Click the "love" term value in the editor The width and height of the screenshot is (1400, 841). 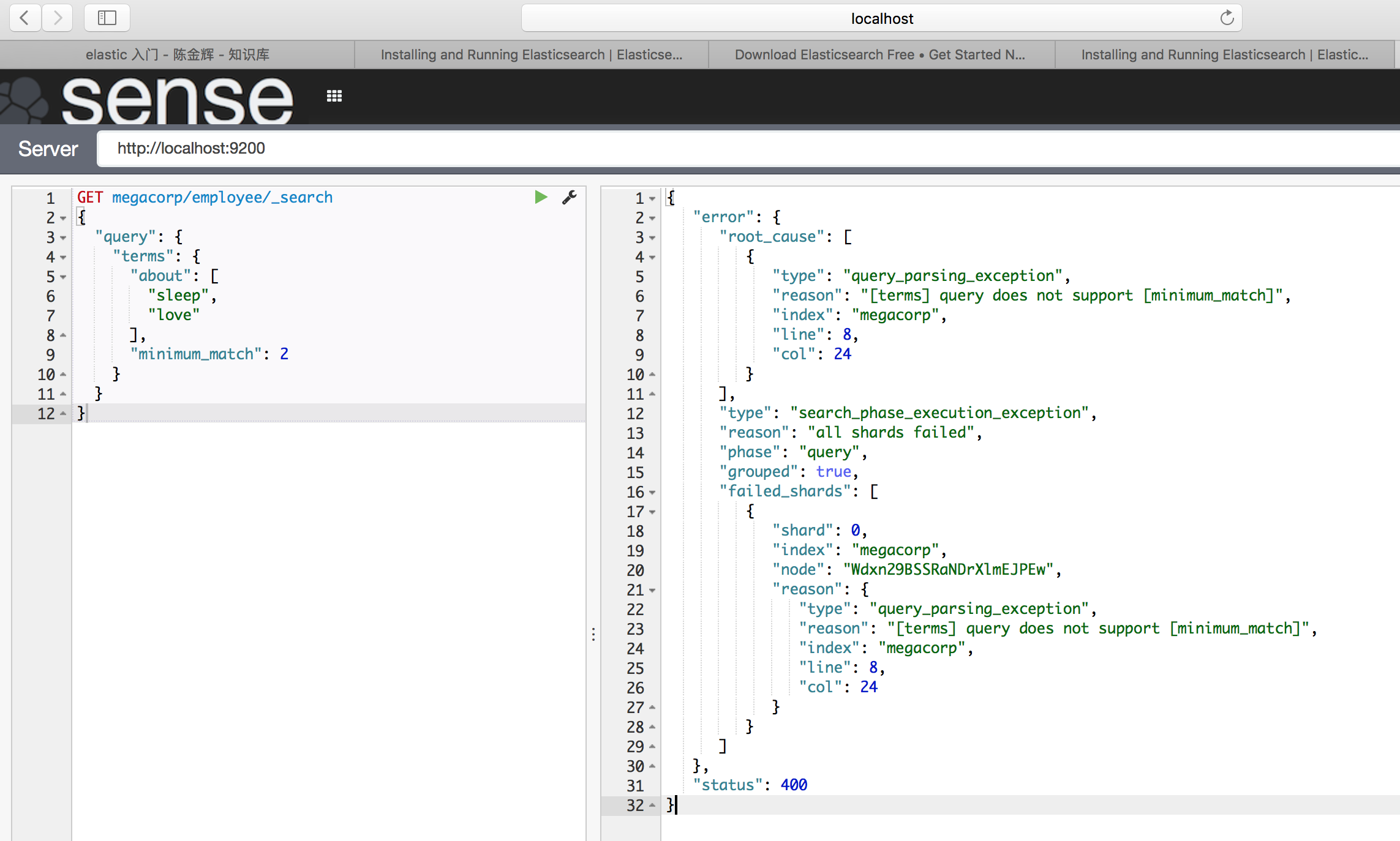click(174, 315)
